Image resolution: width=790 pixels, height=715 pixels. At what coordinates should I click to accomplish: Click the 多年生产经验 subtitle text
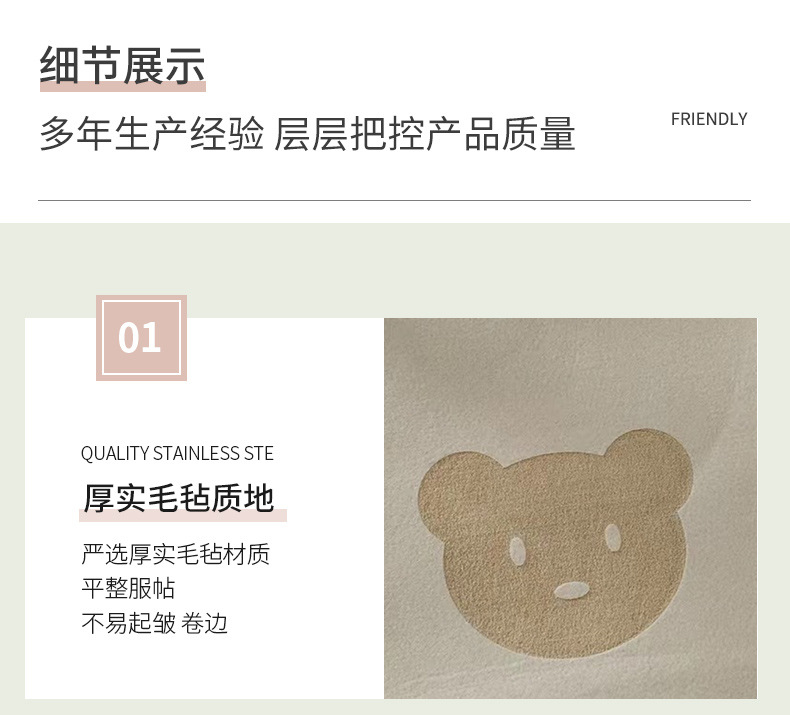(x=152, y=133)
